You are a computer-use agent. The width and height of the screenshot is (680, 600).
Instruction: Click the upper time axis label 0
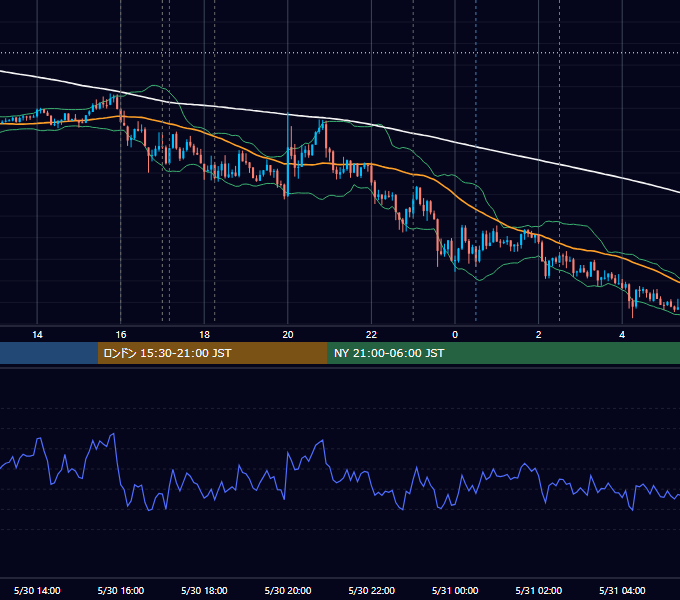tap(455, 335)
